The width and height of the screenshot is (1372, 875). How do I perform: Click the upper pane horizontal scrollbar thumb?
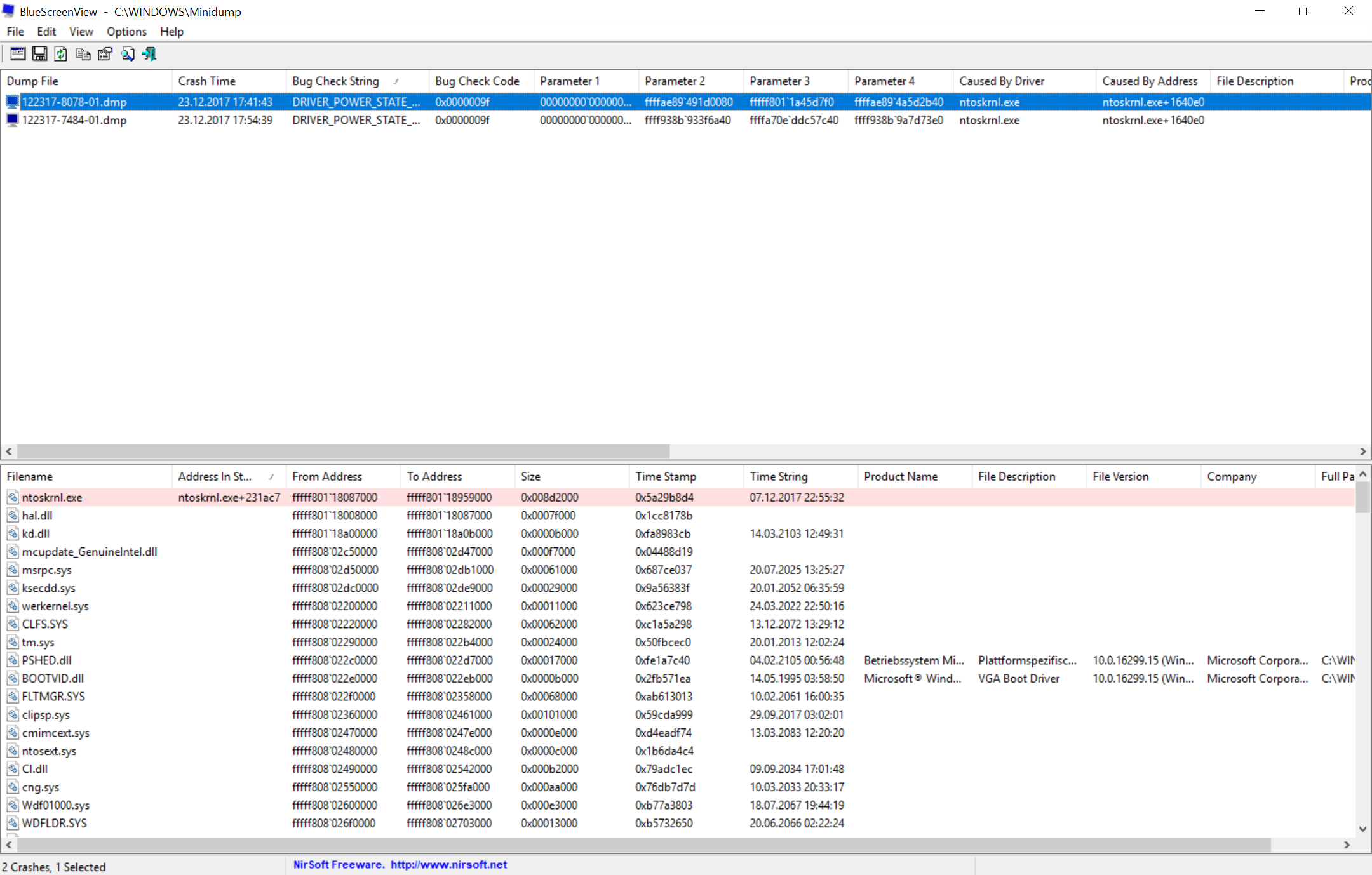[x=343, y=451]
